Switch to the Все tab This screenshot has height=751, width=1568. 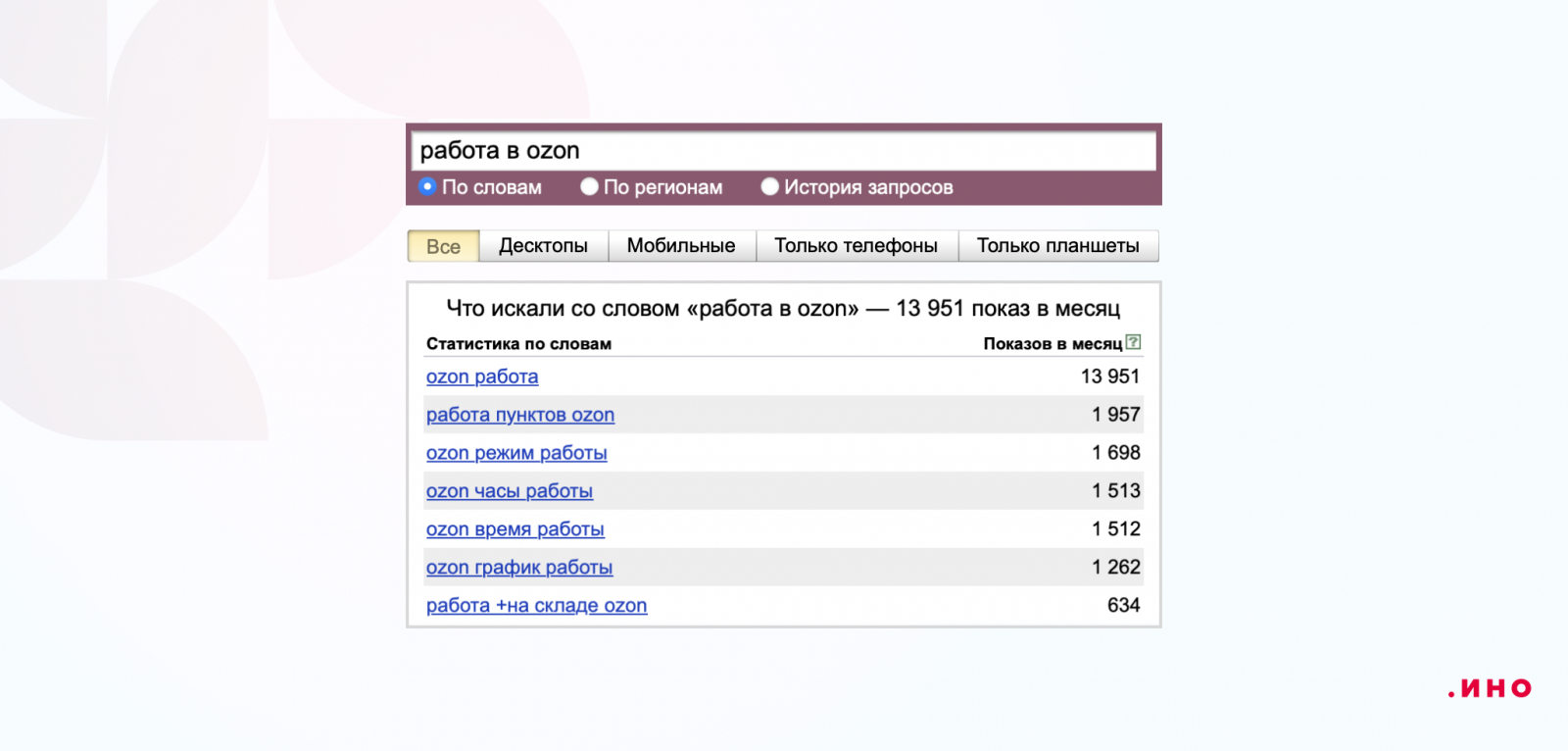(443, 246)
